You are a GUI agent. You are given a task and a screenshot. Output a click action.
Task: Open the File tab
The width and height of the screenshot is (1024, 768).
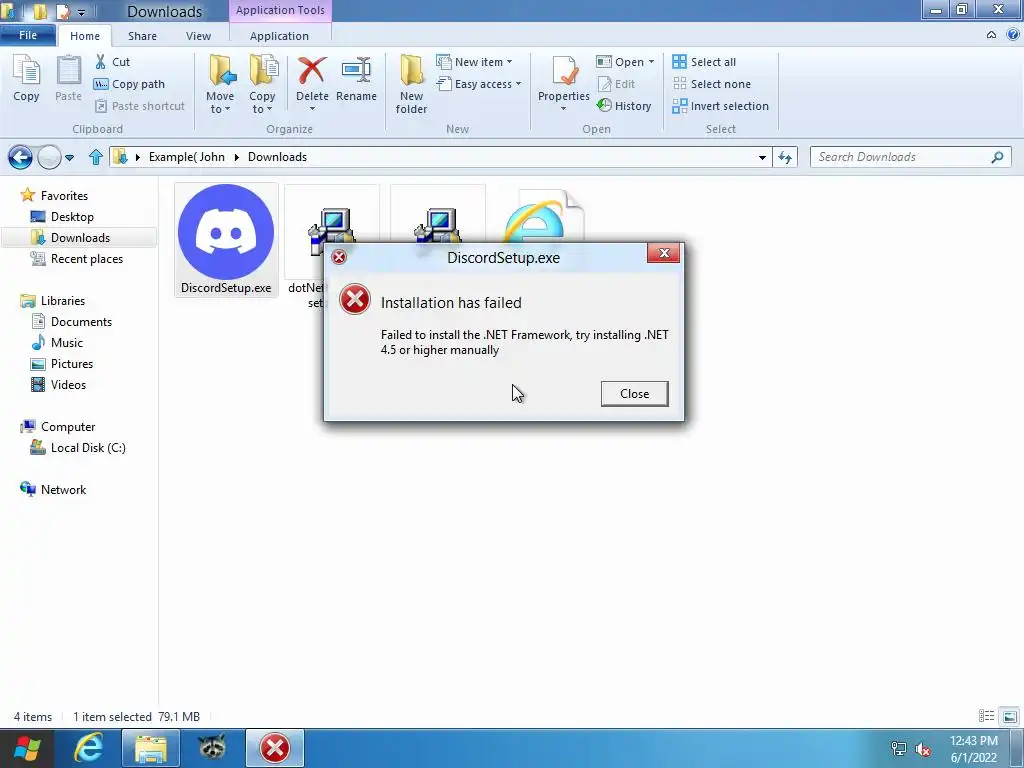pyautogui.click(x=27, y=35)
